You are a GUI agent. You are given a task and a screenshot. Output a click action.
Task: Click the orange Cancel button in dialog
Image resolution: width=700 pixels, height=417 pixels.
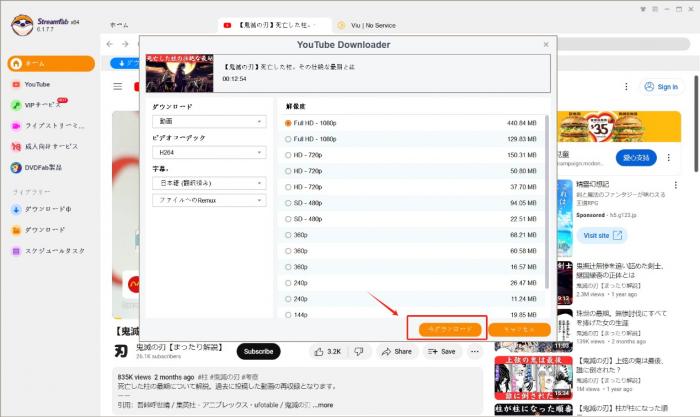pos(519,329)
